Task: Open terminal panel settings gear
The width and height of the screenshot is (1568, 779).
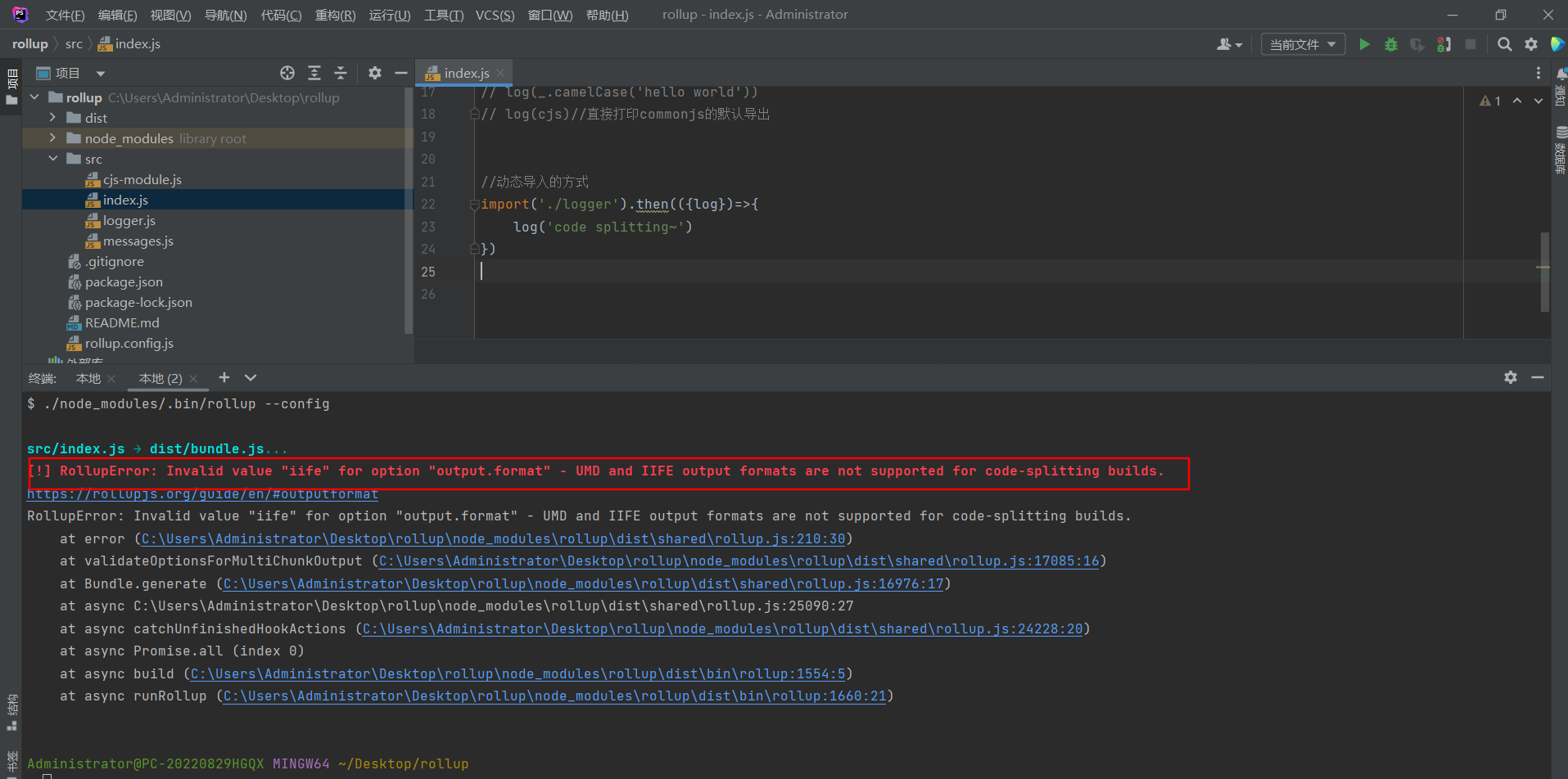Action: [1511, 377]
